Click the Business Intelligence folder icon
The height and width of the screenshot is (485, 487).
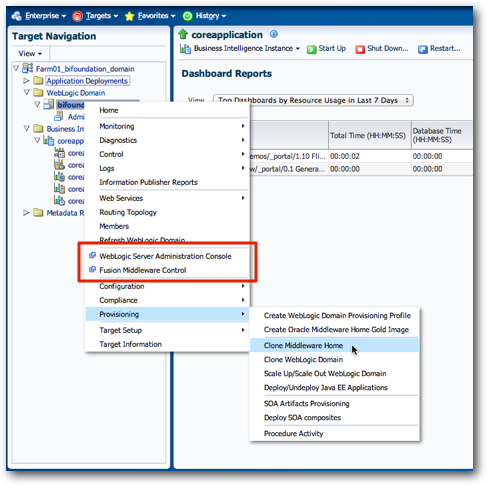click(x=38, y=128)
